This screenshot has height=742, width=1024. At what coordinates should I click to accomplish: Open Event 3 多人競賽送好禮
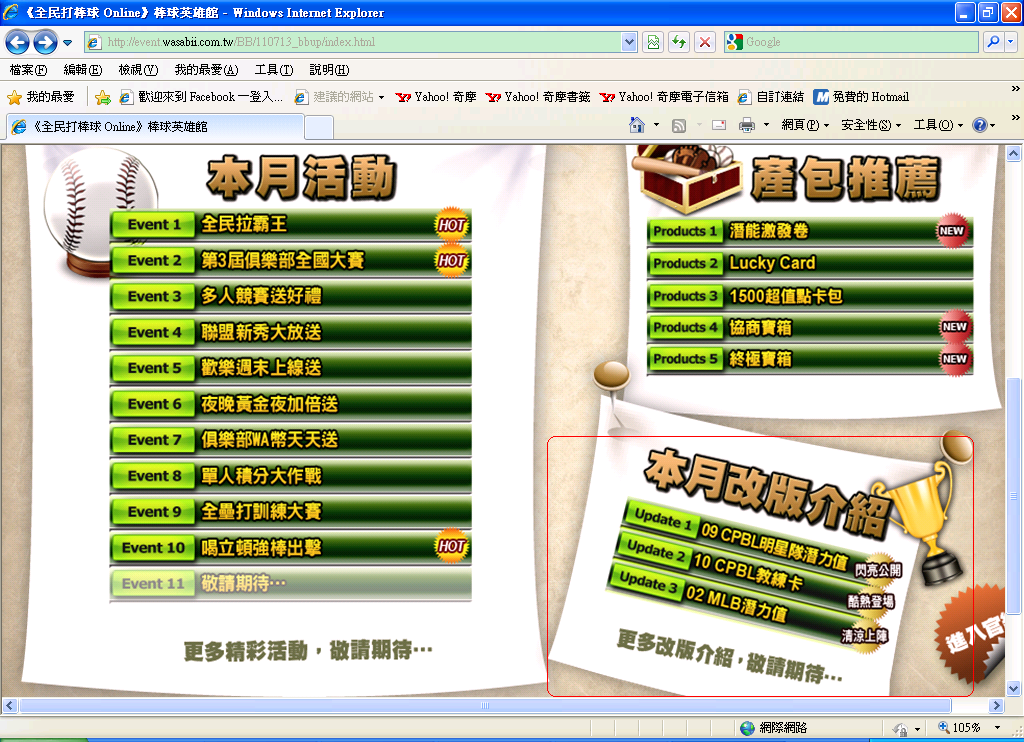[291, 297]
